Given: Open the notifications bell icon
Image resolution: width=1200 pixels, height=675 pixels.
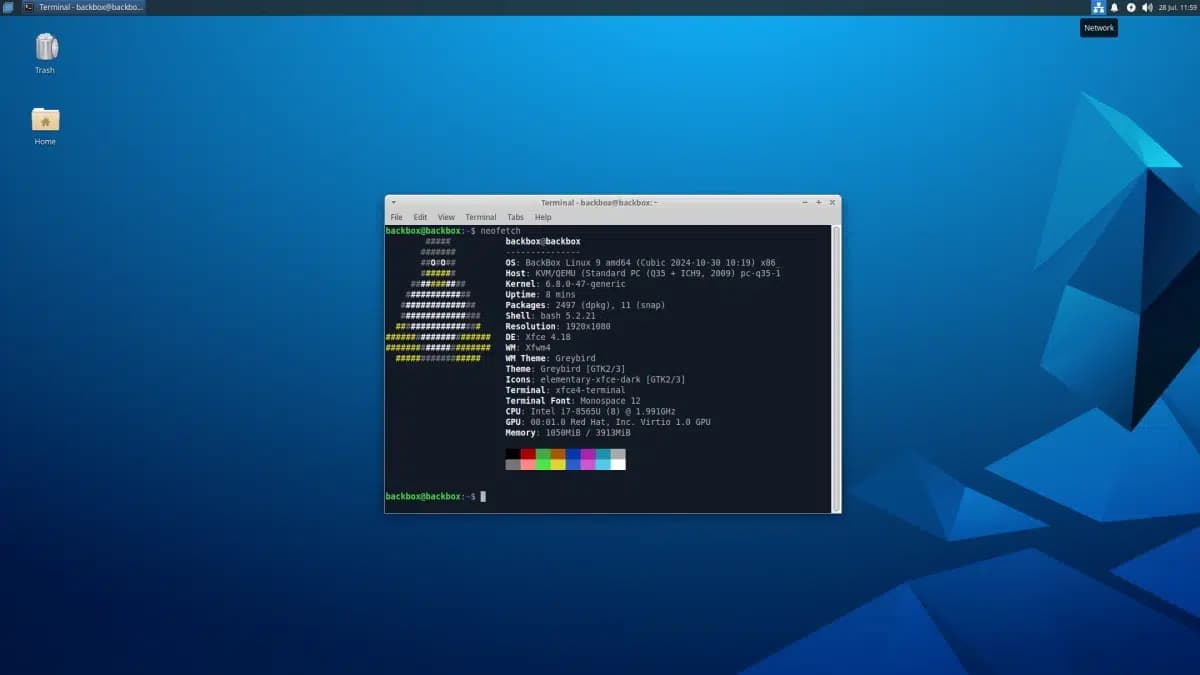Looking at the screenshot, I should (x=1114, y=7).
